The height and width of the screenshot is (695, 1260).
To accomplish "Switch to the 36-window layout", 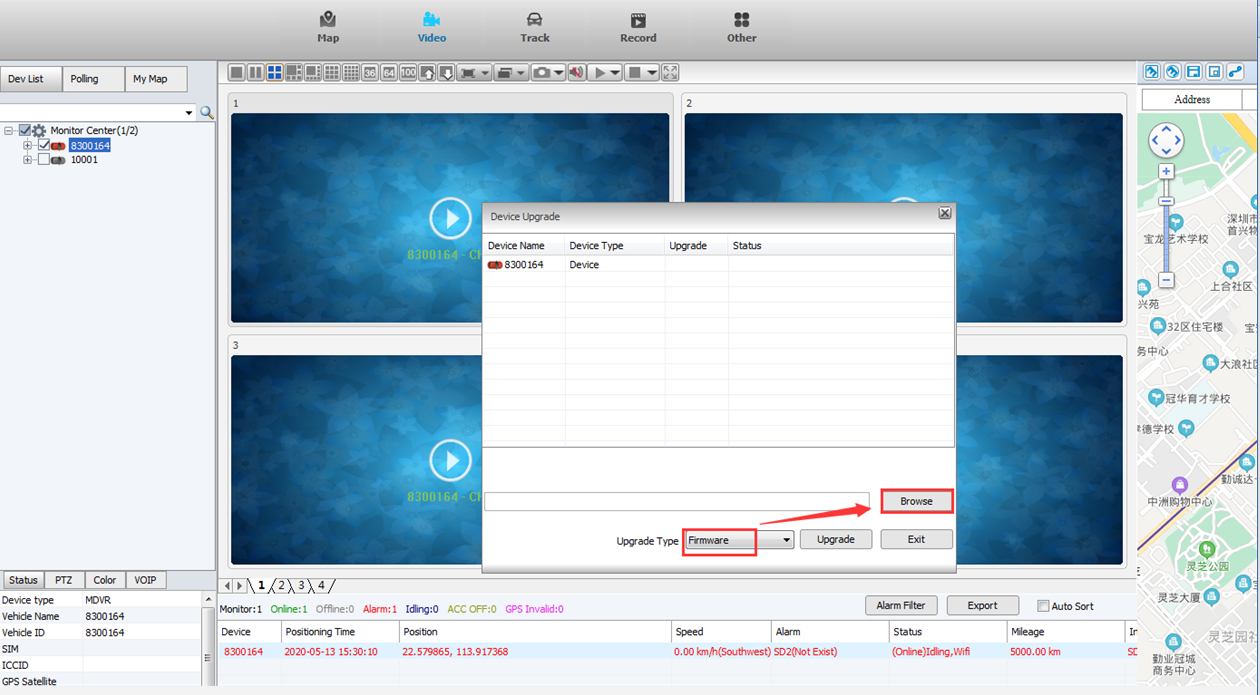I will (x=370, y=73).
